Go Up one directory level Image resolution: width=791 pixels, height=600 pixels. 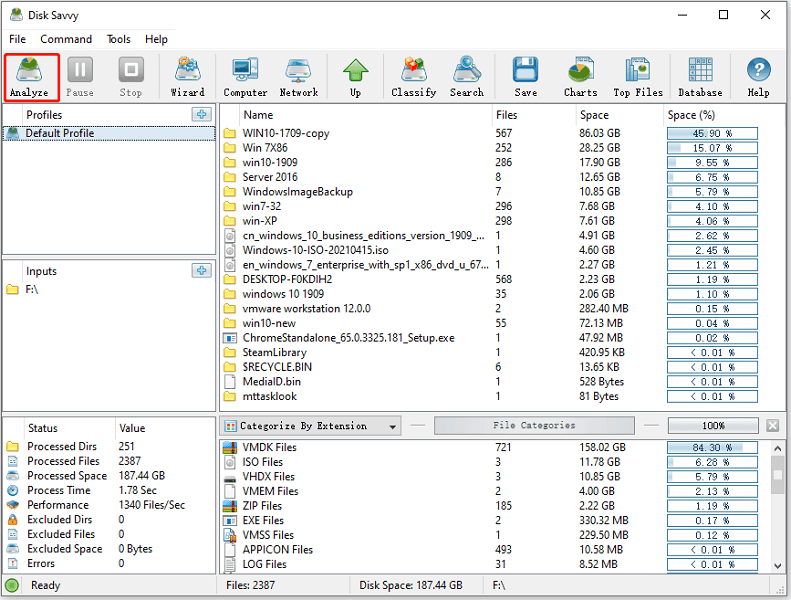(x=355, y=77)
